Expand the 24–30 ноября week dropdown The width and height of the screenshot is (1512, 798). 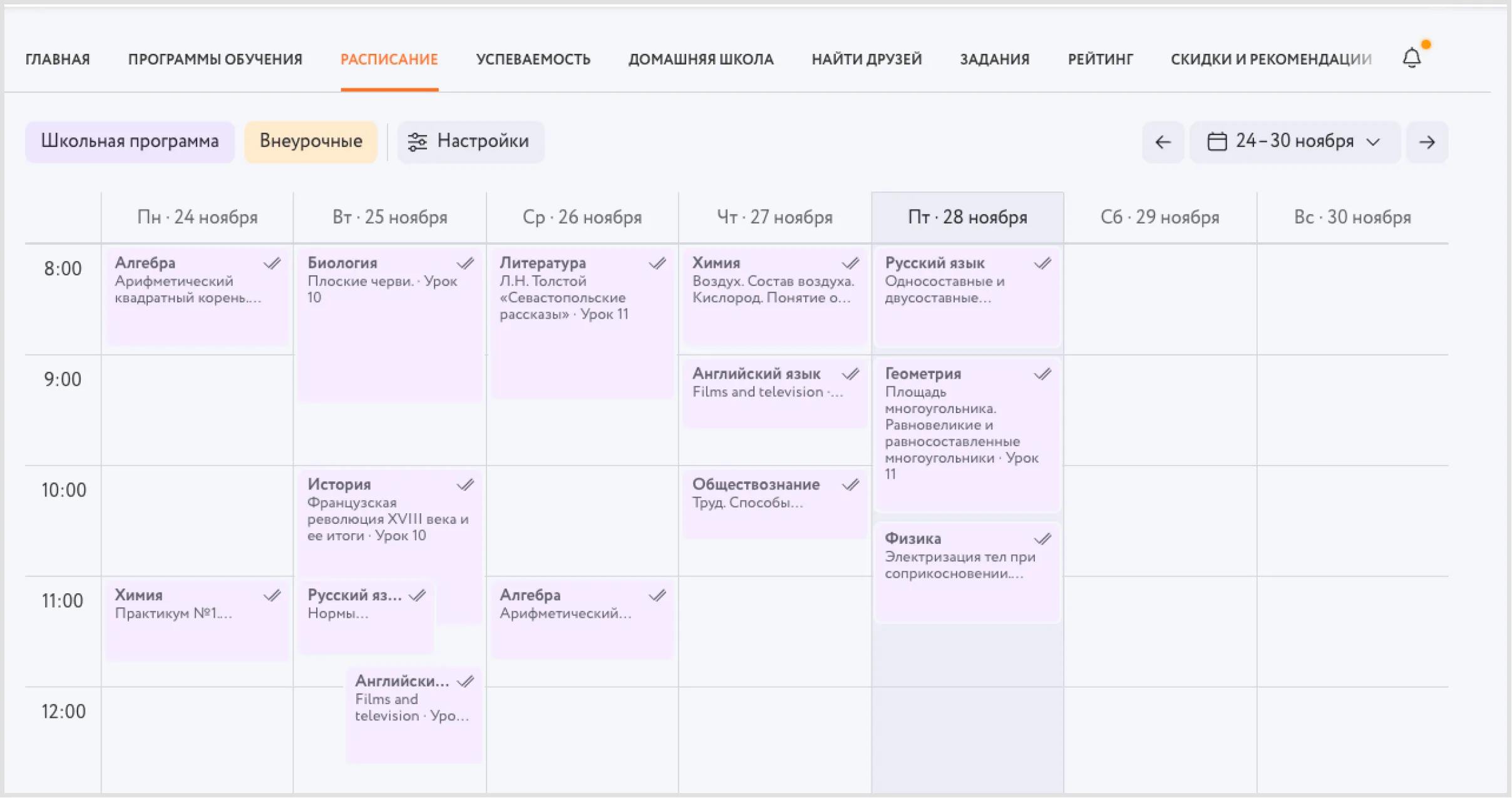click(1294, 141)
